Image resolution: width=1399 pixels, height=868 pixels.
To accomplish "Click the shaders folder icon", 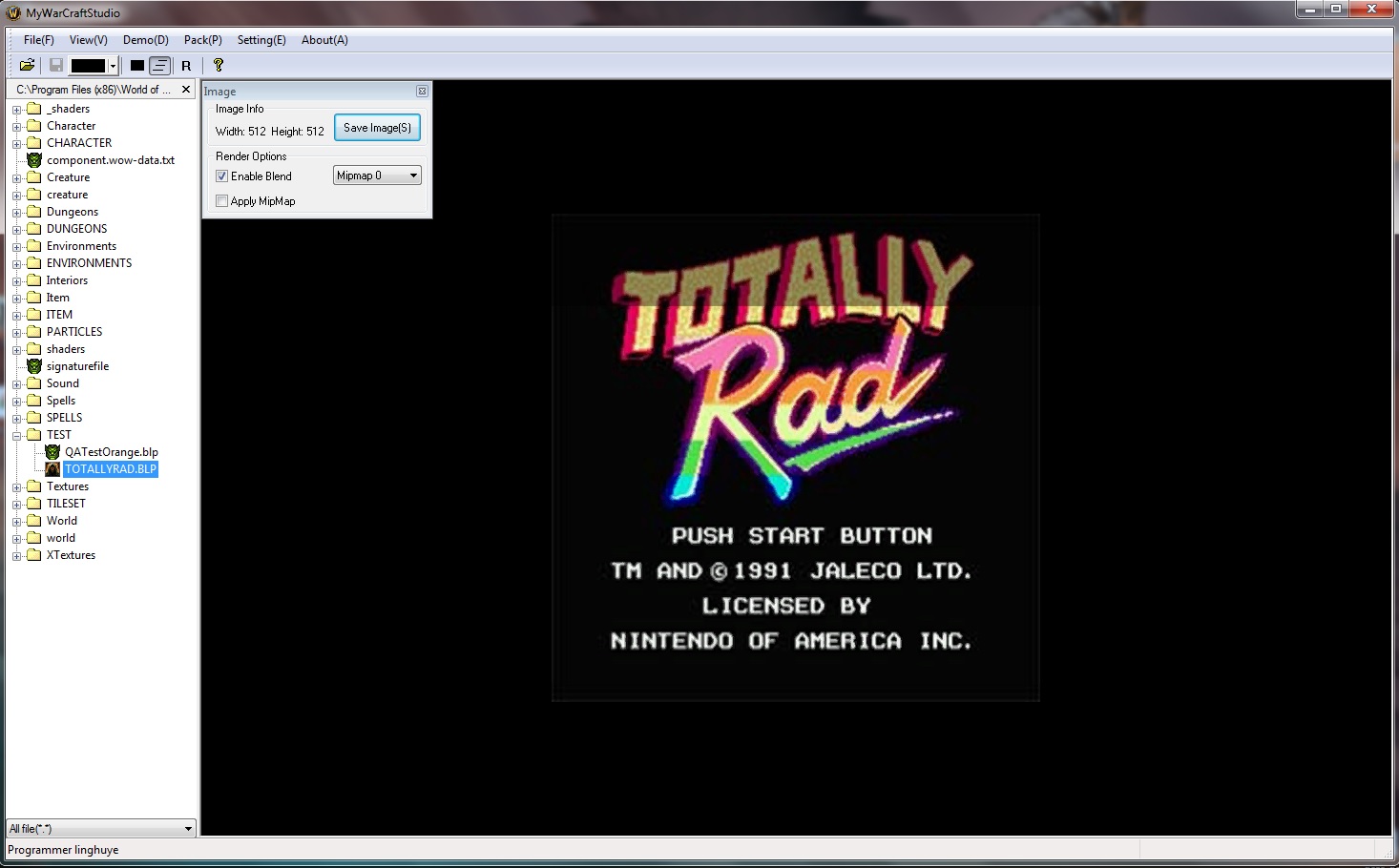I will point(34,349).
